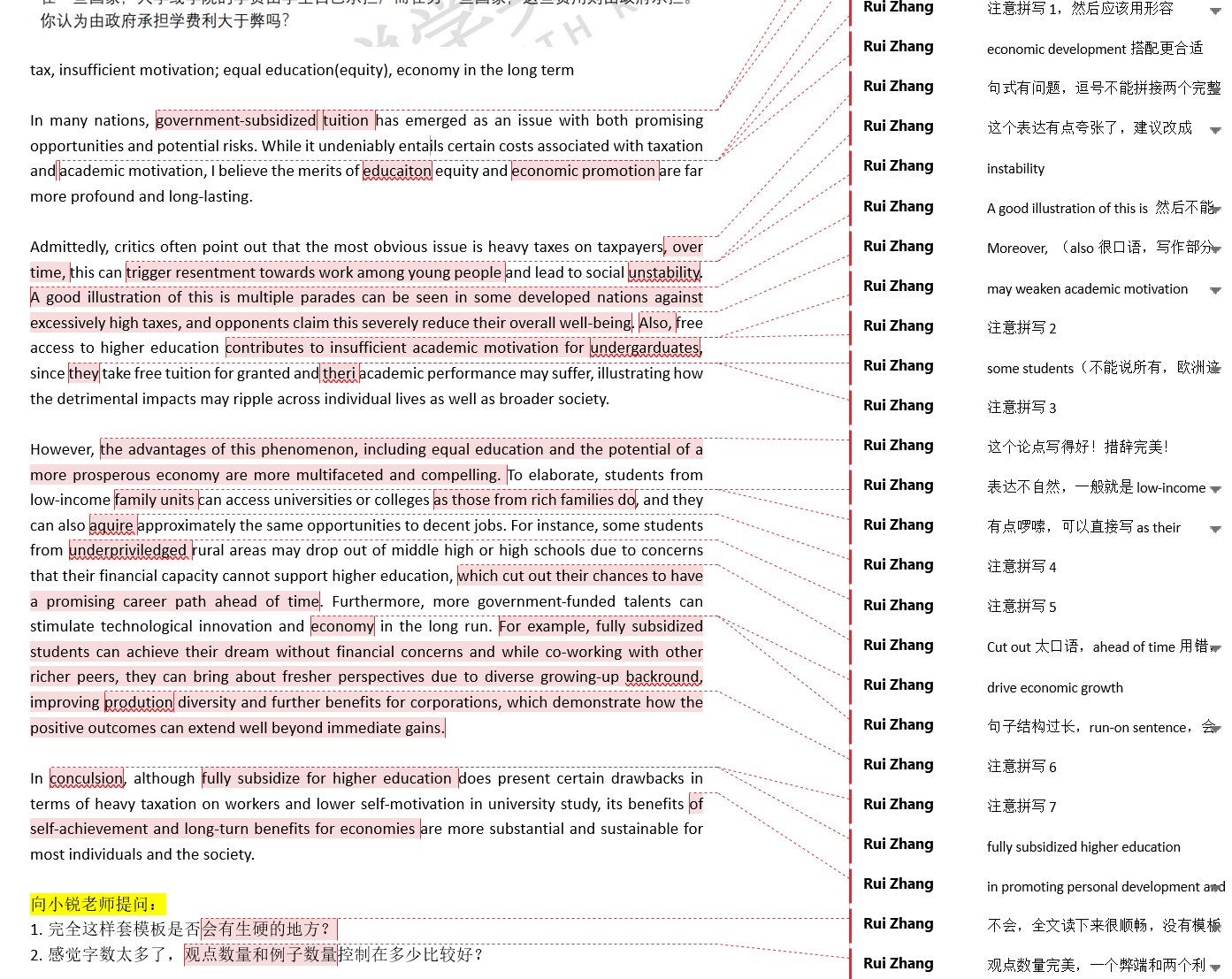This screenshot has height=979, width=1232.
Task: Click the highlighted phrase 'government-subsidized'
Action: pyautogui.click(x=236, y=120)
